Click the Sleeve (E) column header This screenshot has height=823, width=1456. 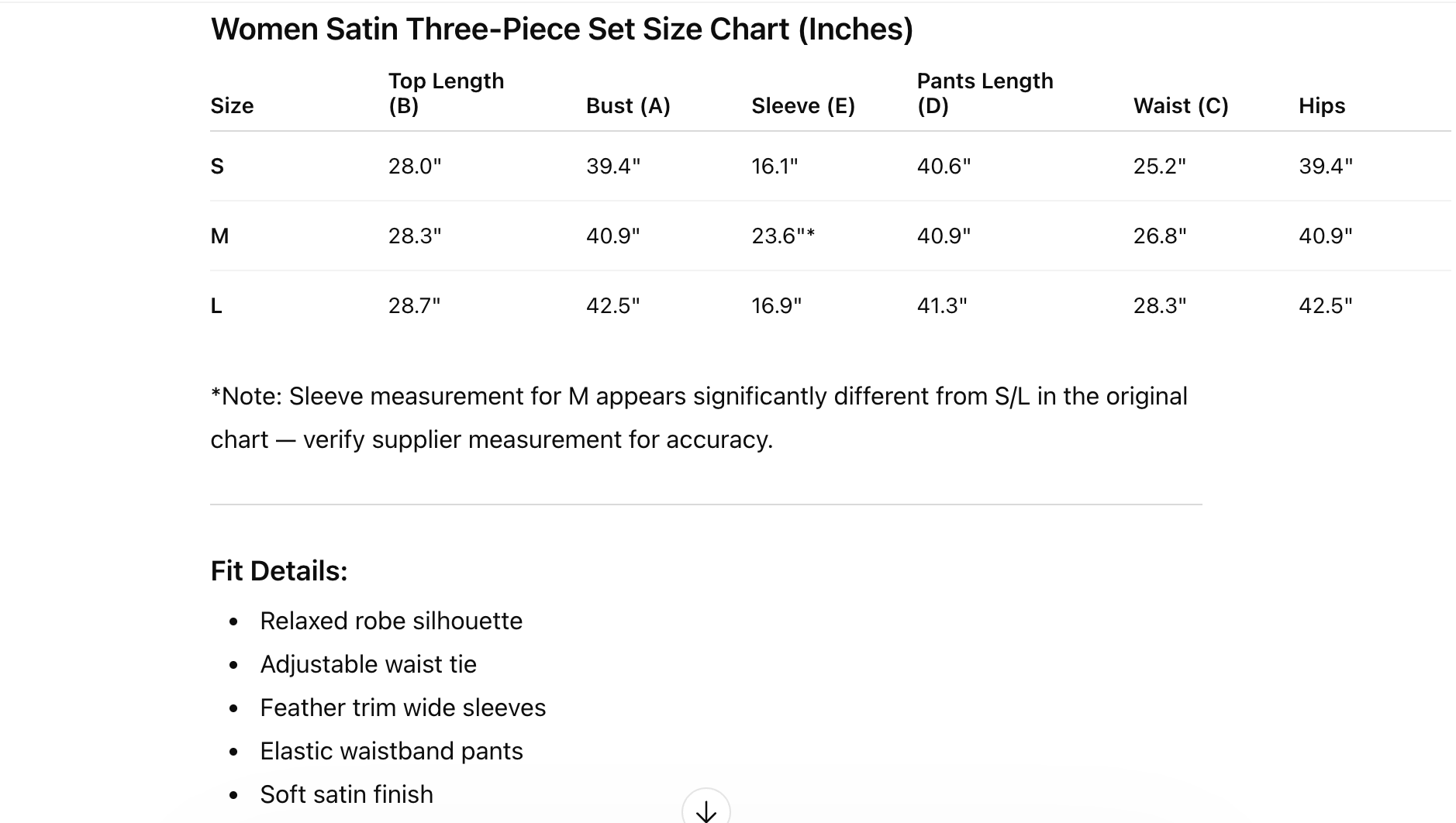[x=802, y=105]
